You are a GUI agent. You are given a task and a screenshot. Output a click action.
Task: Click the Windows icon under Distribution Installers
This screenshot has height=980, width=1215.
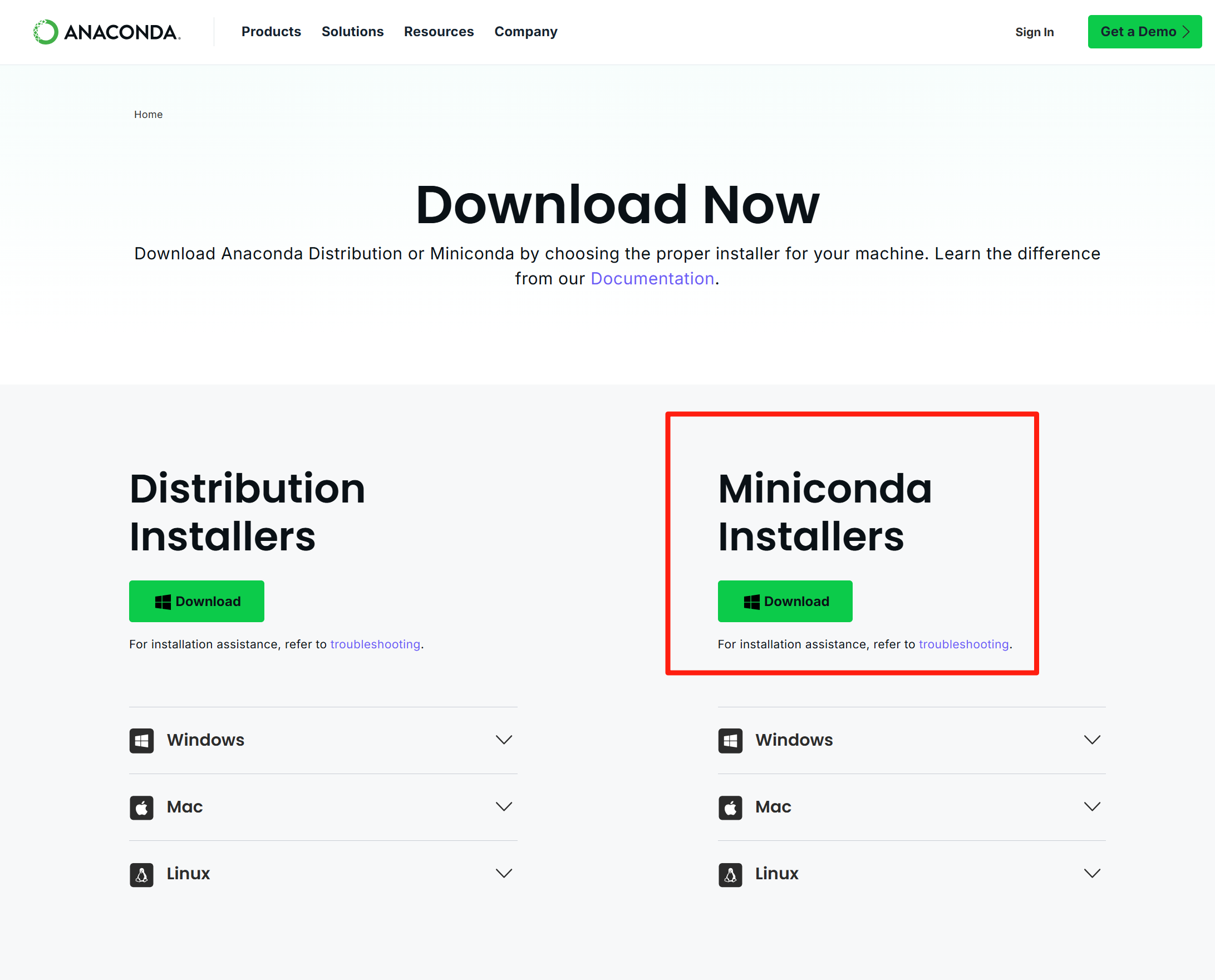[142, 740]
